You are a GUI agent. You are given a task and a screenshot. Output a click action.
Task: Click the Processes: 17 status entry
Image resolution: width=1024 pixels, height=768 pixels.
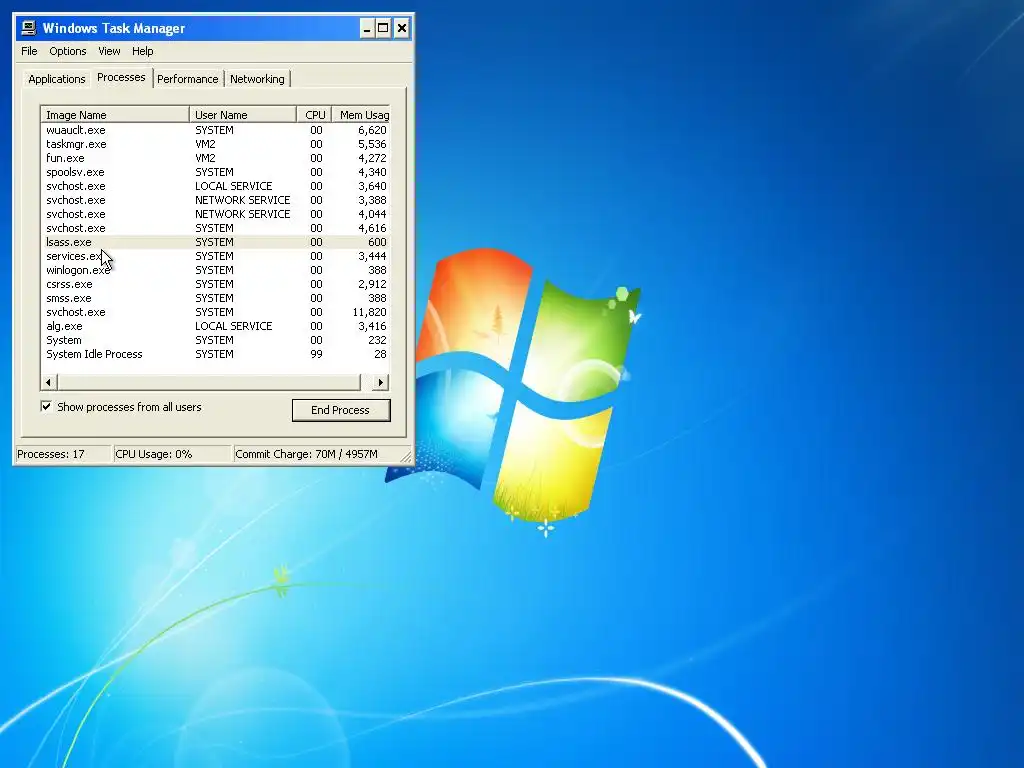[x=63, y=454]
